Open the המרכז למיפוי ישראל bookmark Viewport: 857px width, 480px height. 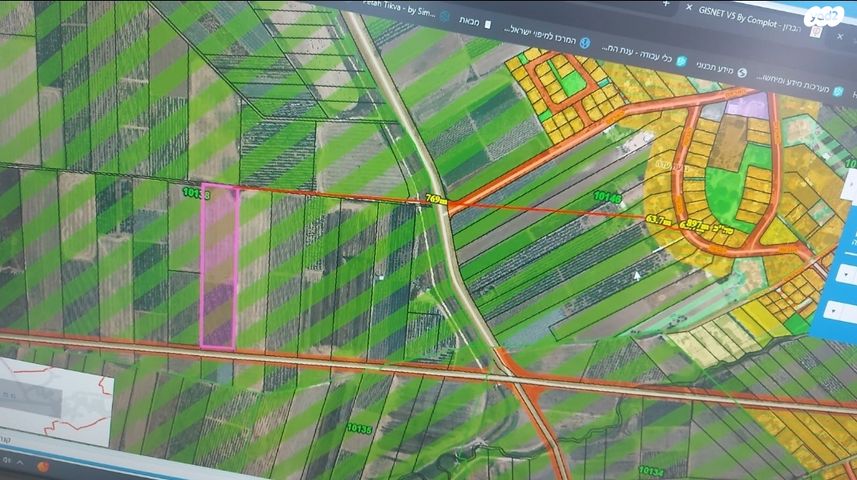point(540,34)
